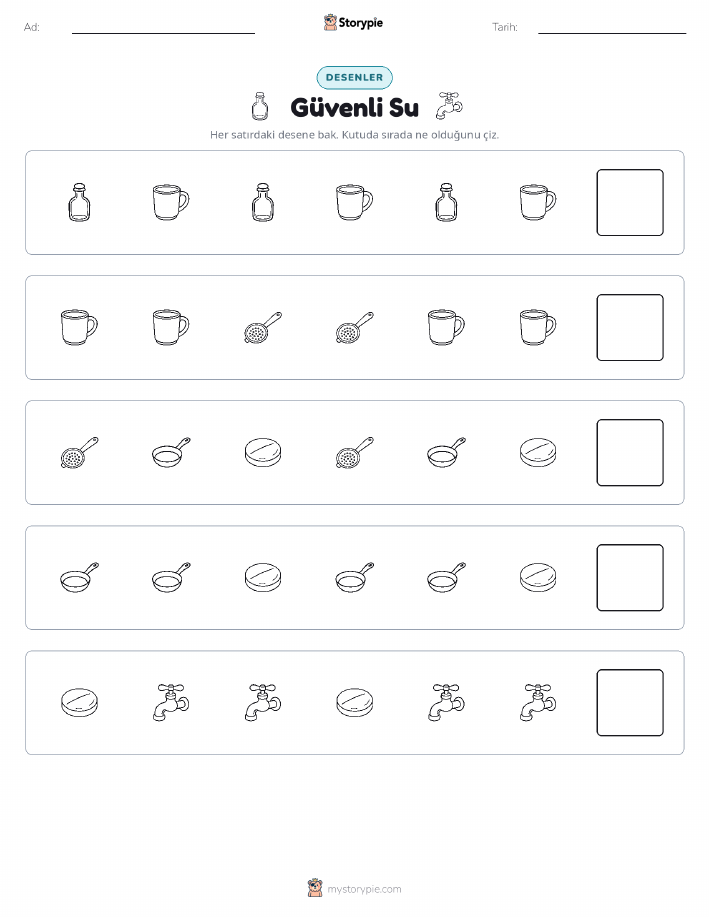Select the first faucet in the bottom row

coord(171,702)
